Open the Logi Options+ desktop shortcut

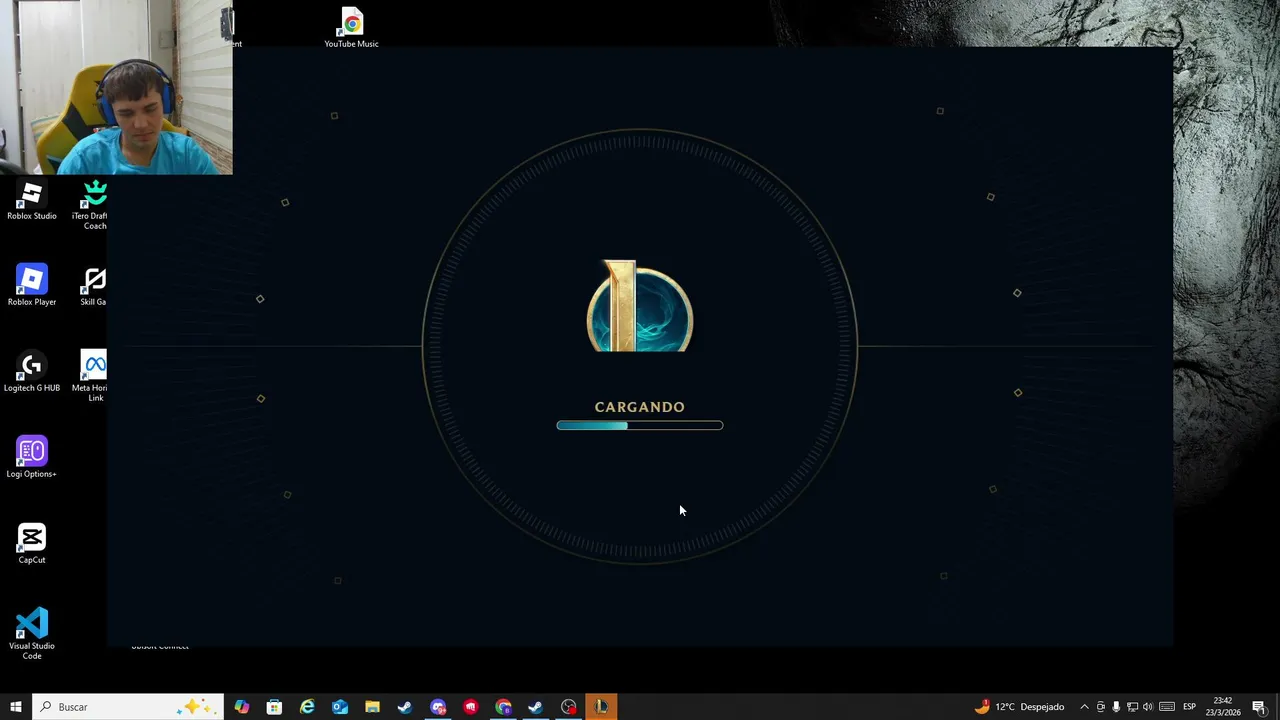coord(32,458)
